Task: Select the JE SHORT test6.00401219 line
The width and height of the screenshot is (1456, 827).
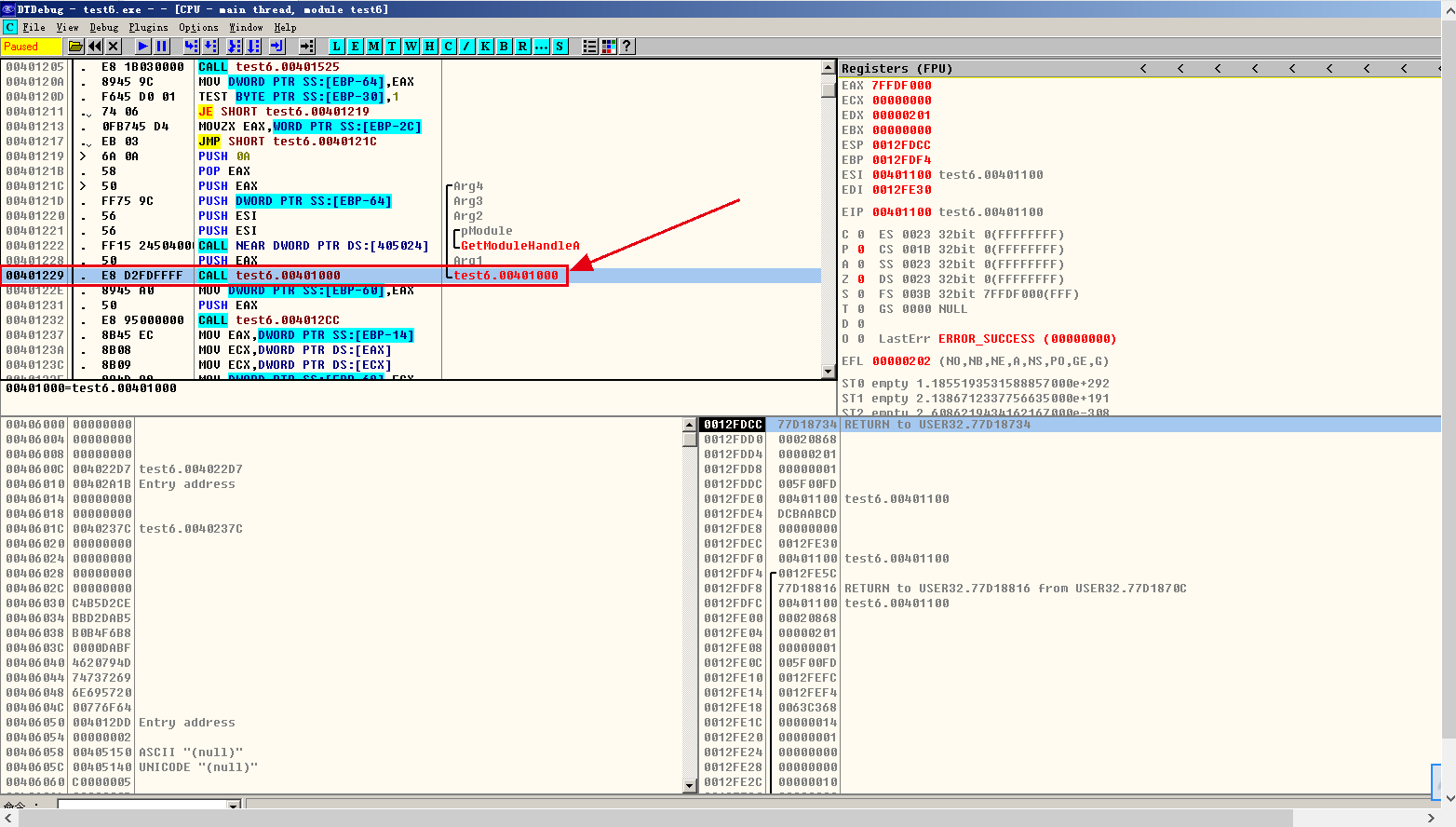Action: [284, 112]
